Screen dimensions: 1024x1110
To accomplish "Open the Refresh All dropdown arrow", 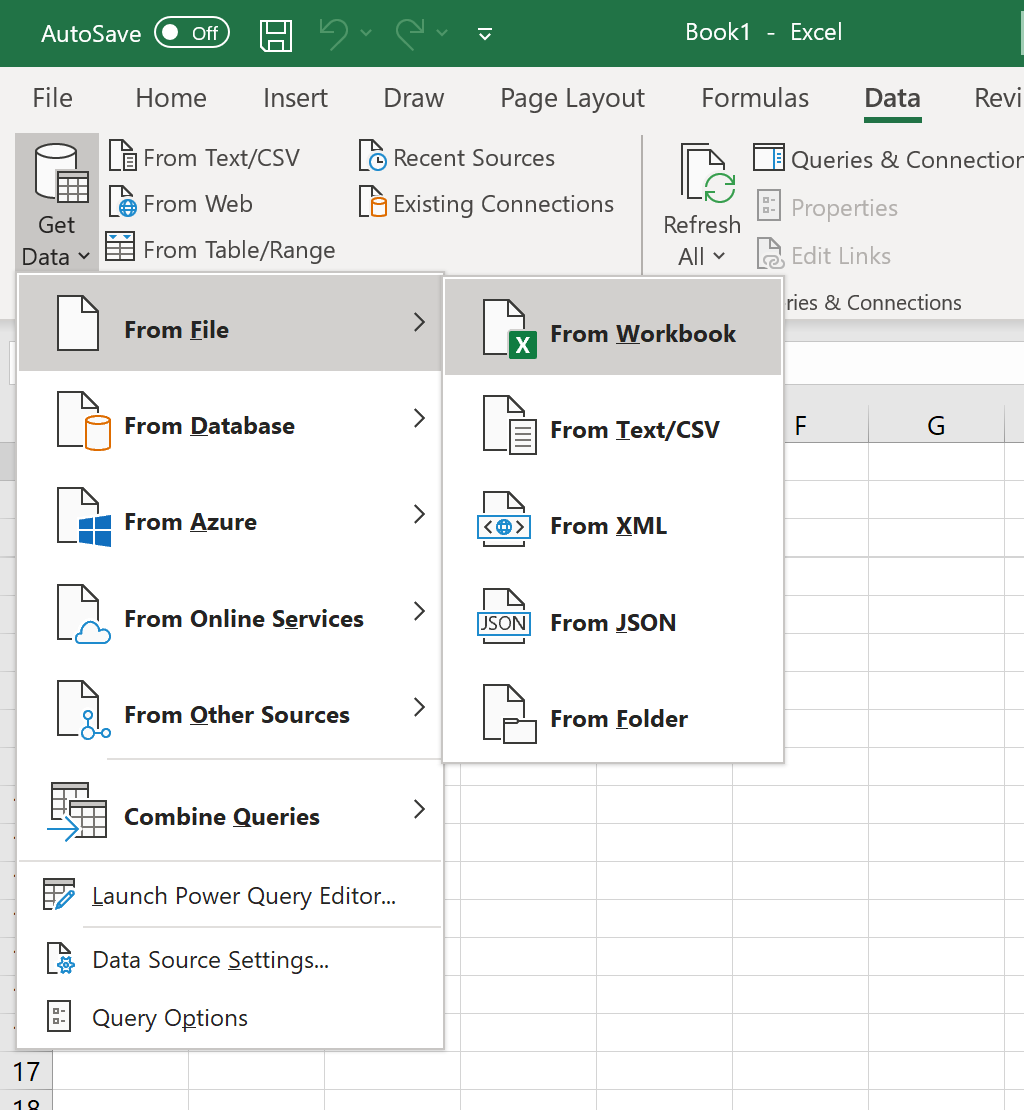I will 720,256.
